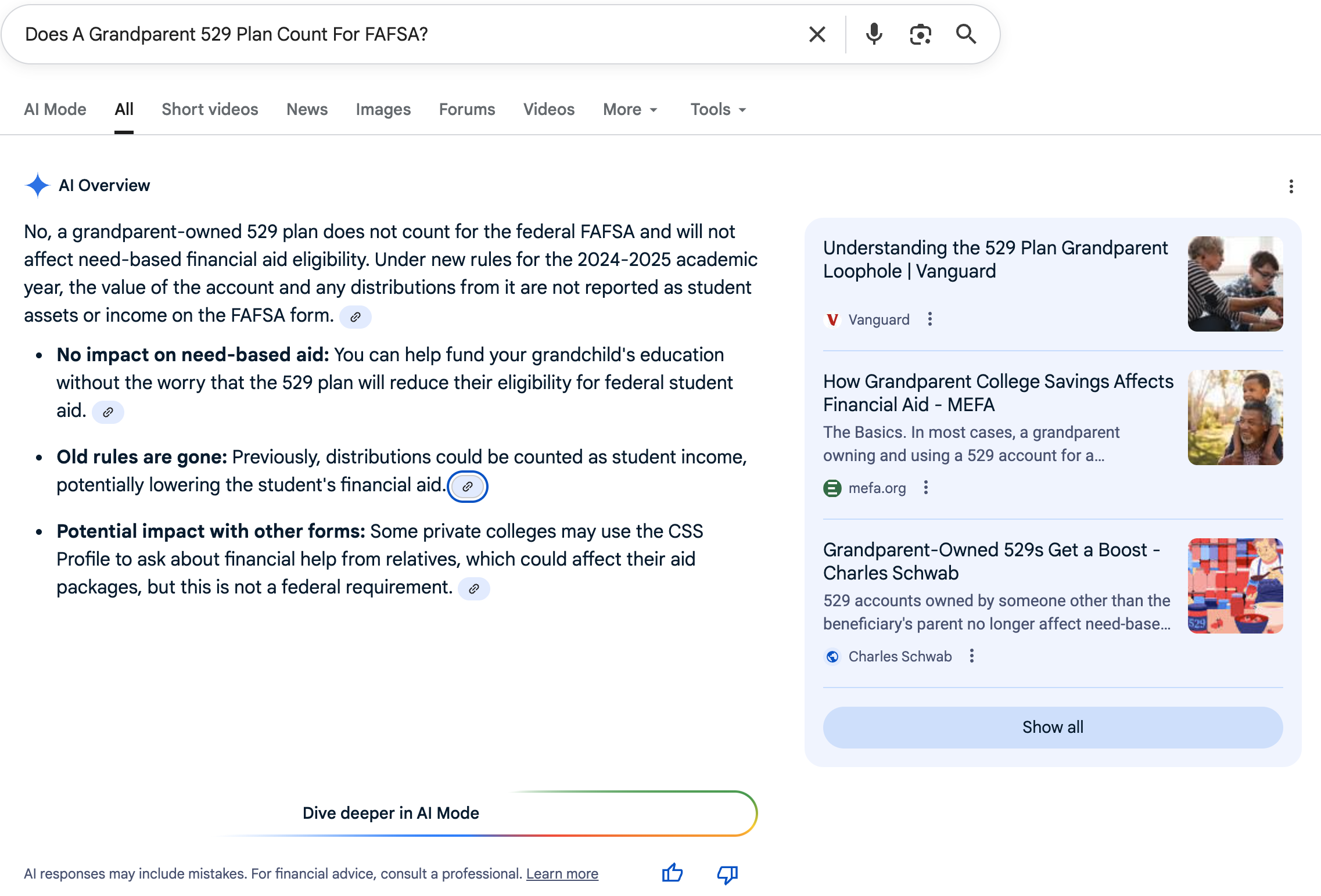
Task: Click the magnifying glass search icon
Action: pyautogui.click(x=966, y=34)
